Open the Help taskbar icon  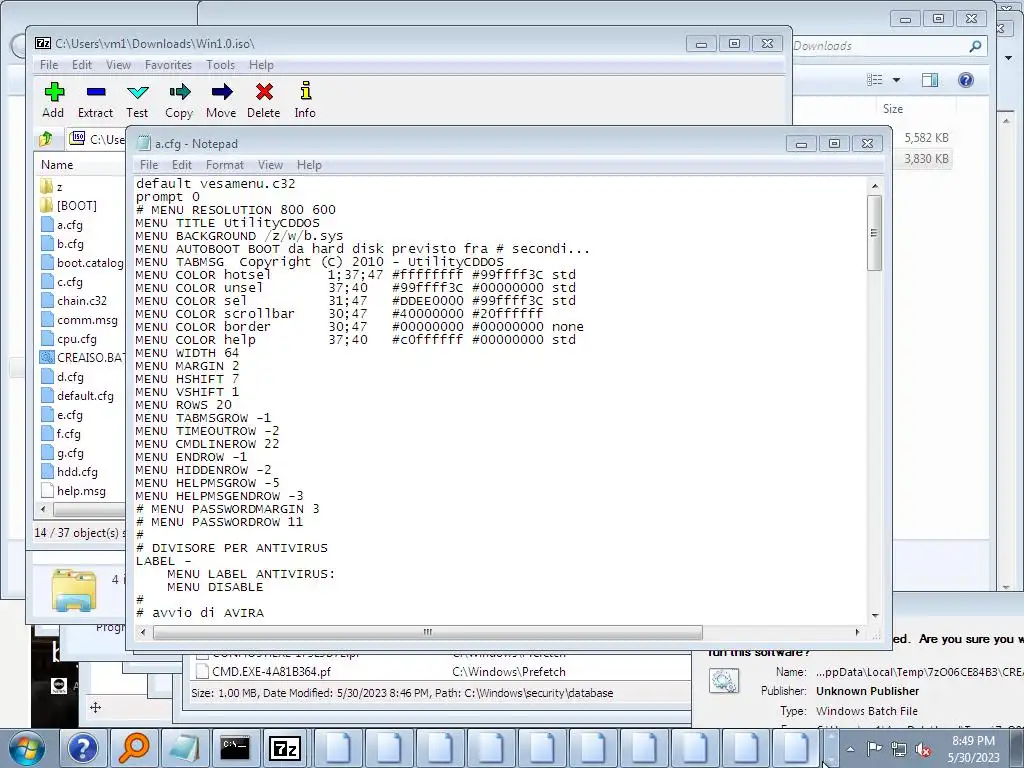click(x=83, y=748)
